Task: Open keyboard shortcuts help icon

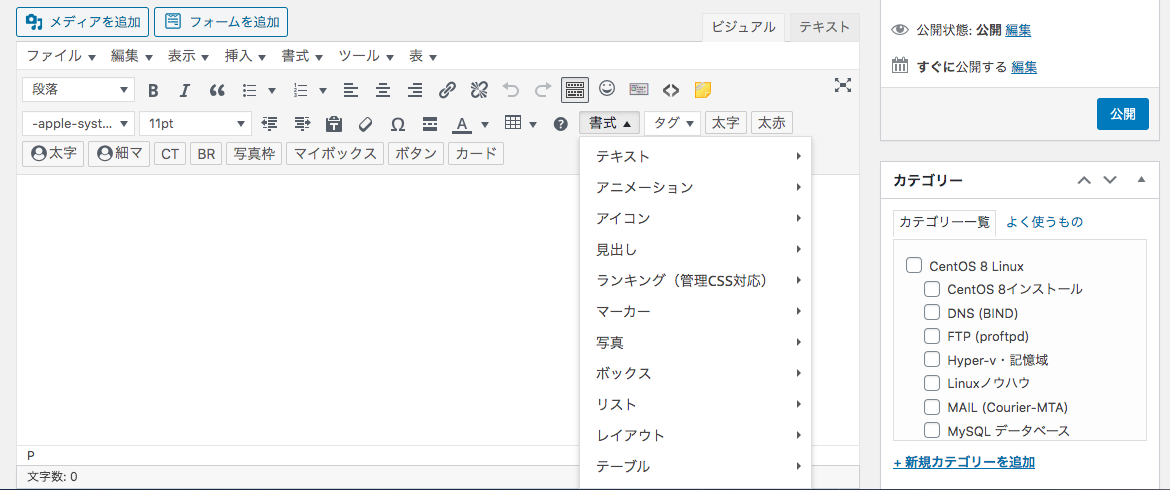Action: tap(560, 124)
